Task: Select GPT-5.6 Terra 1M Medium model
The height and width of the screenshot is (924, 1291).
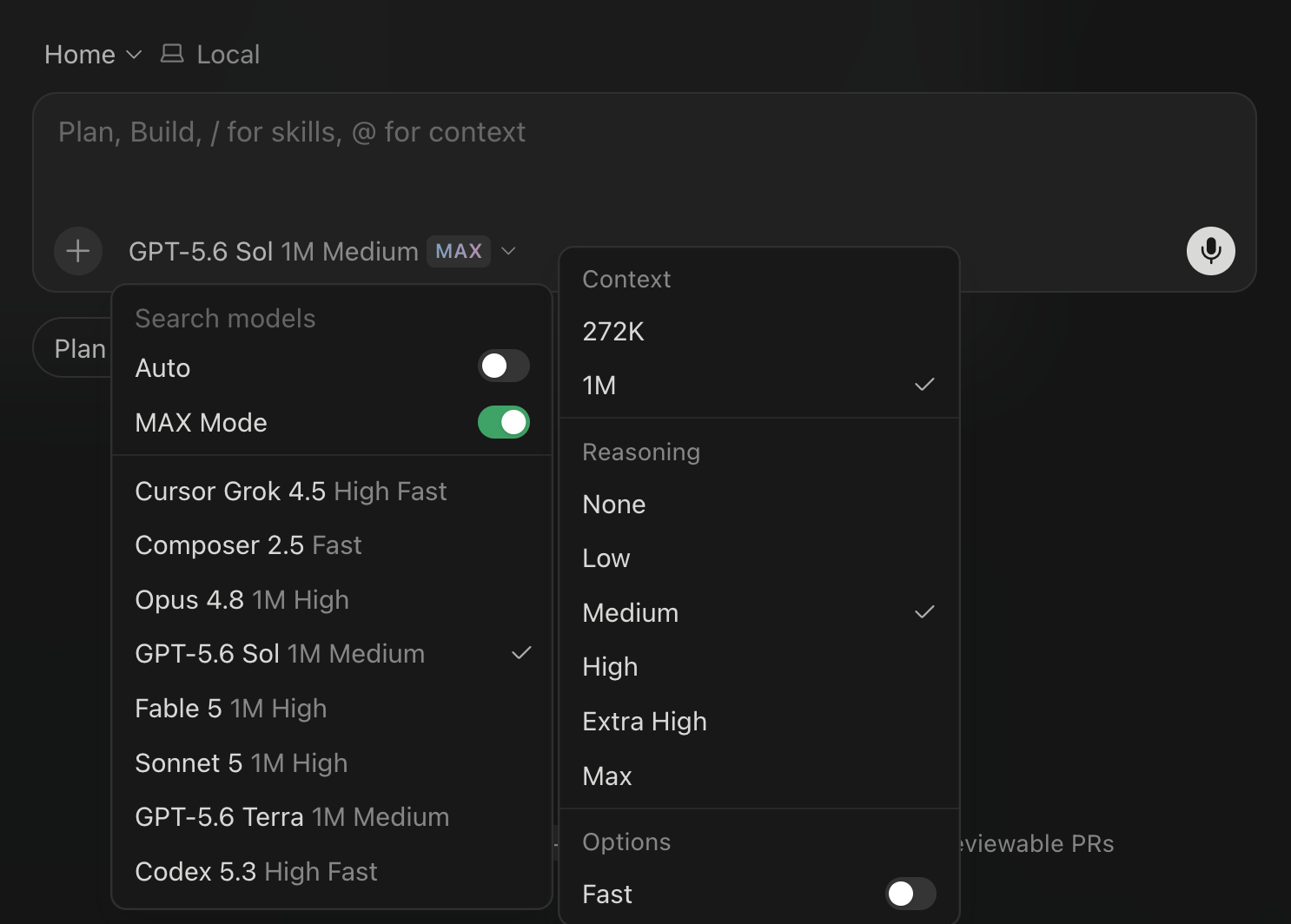Action: coord(332,817)
